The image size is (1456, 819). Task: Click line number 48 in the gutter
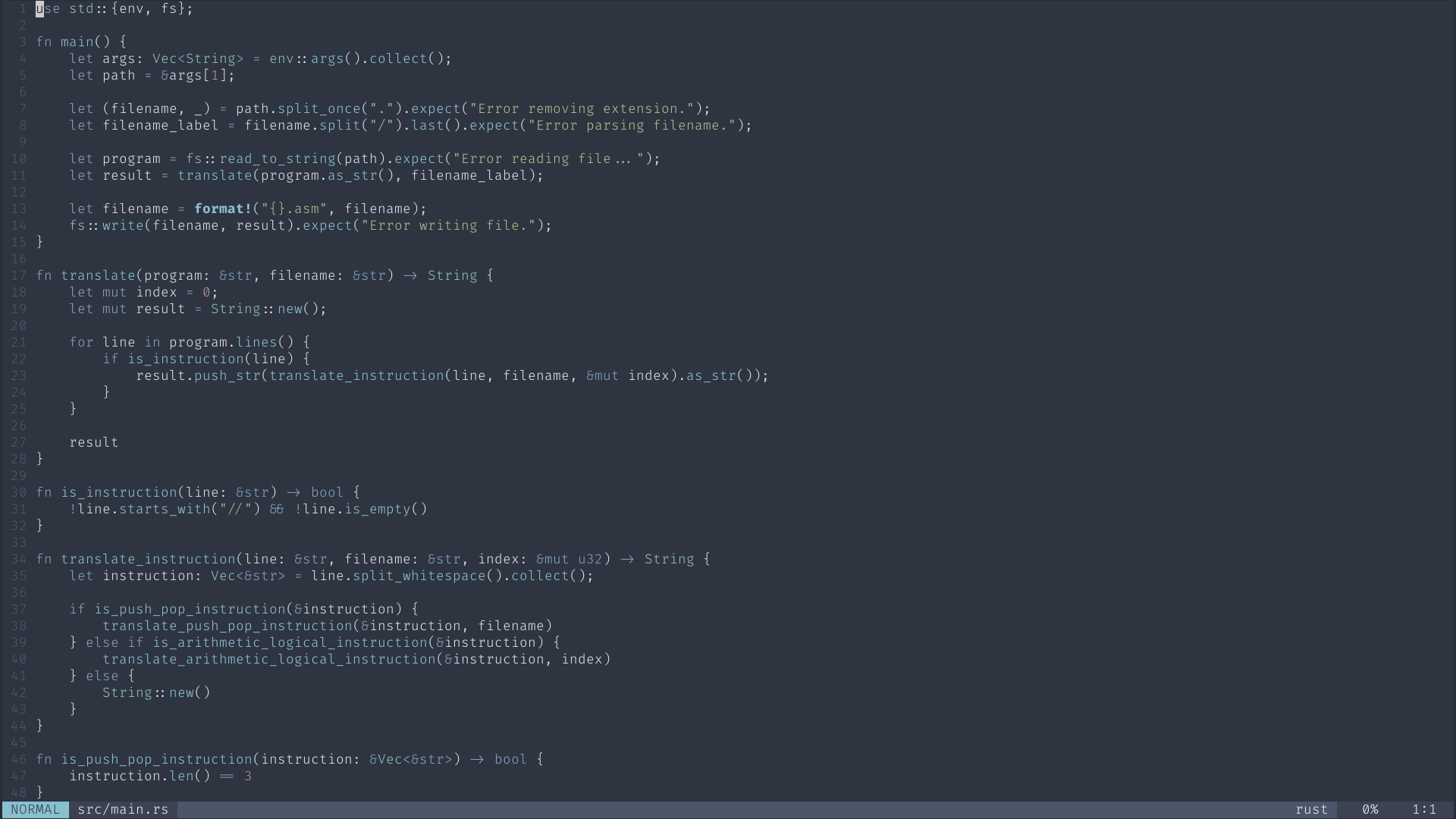(19, 792)
